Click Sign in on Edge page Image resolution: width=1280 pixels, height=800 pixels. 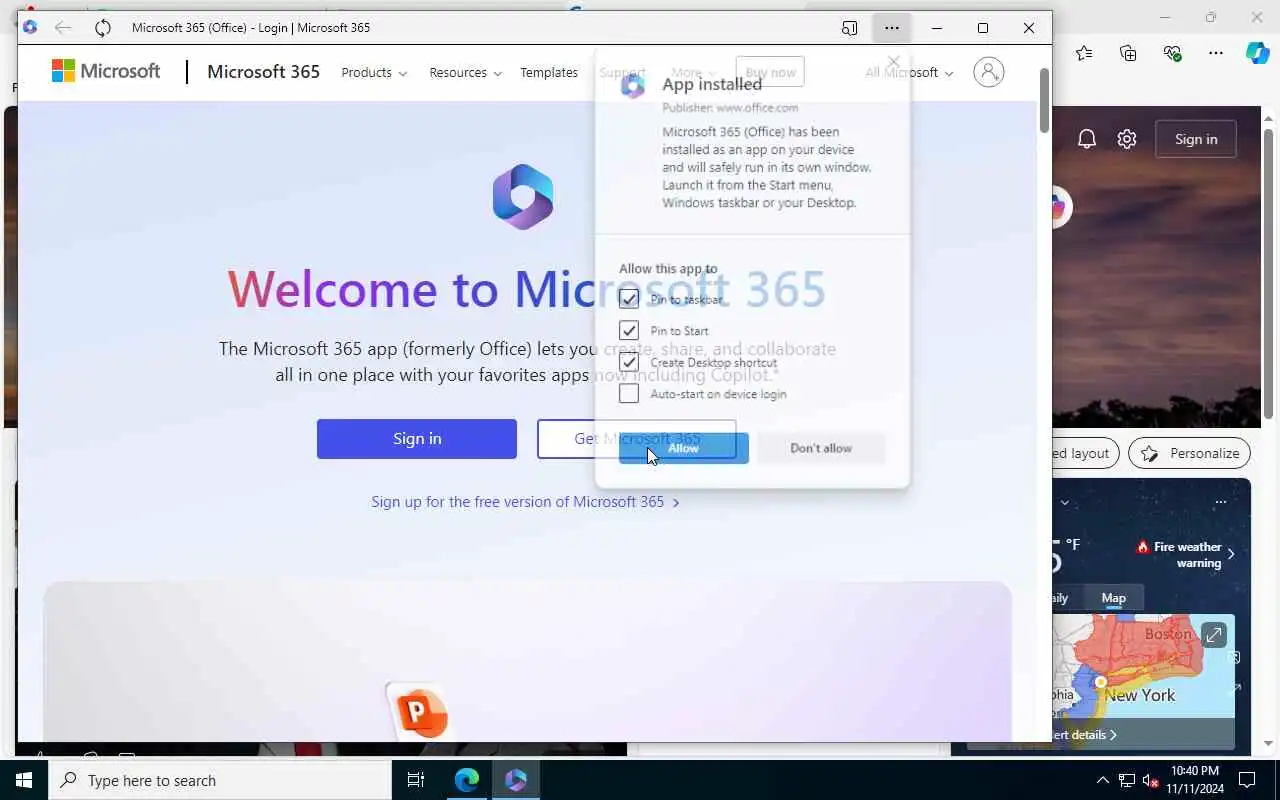pos(1196,139)
